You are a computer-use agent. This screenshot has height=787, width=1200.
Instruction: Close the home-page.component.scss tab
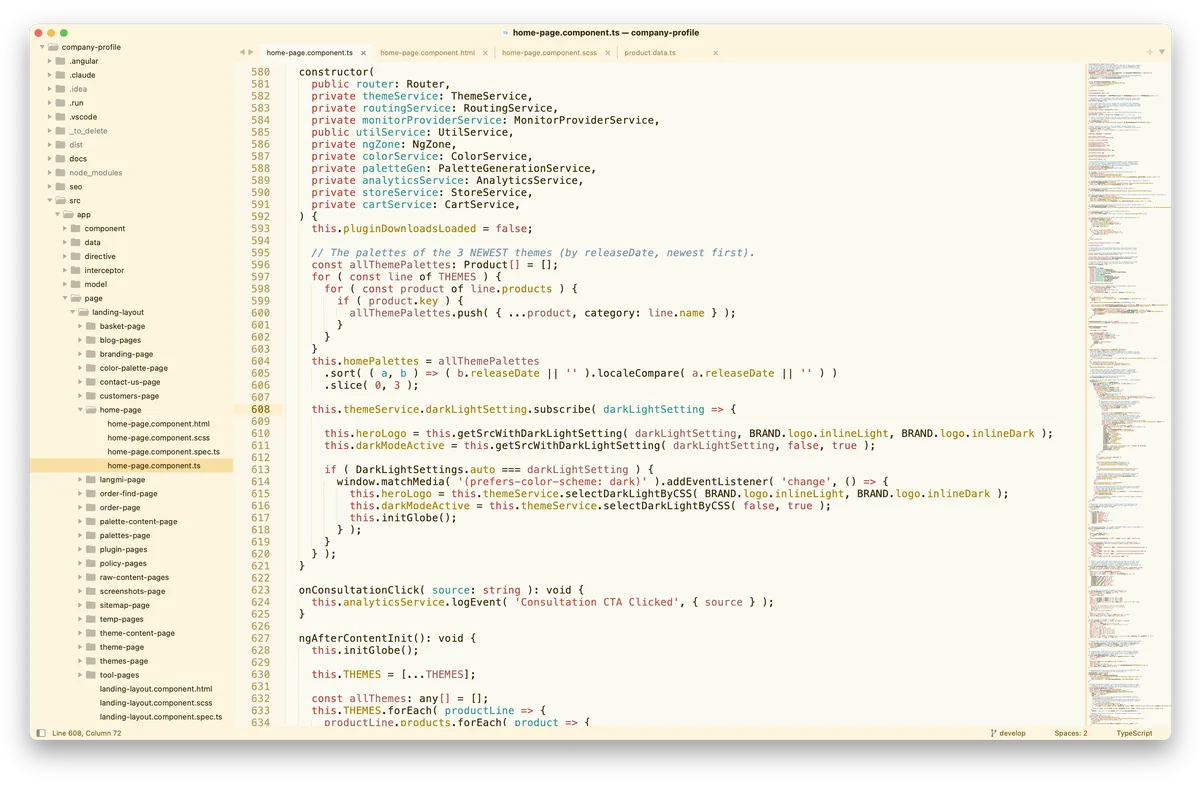[608, 53]
